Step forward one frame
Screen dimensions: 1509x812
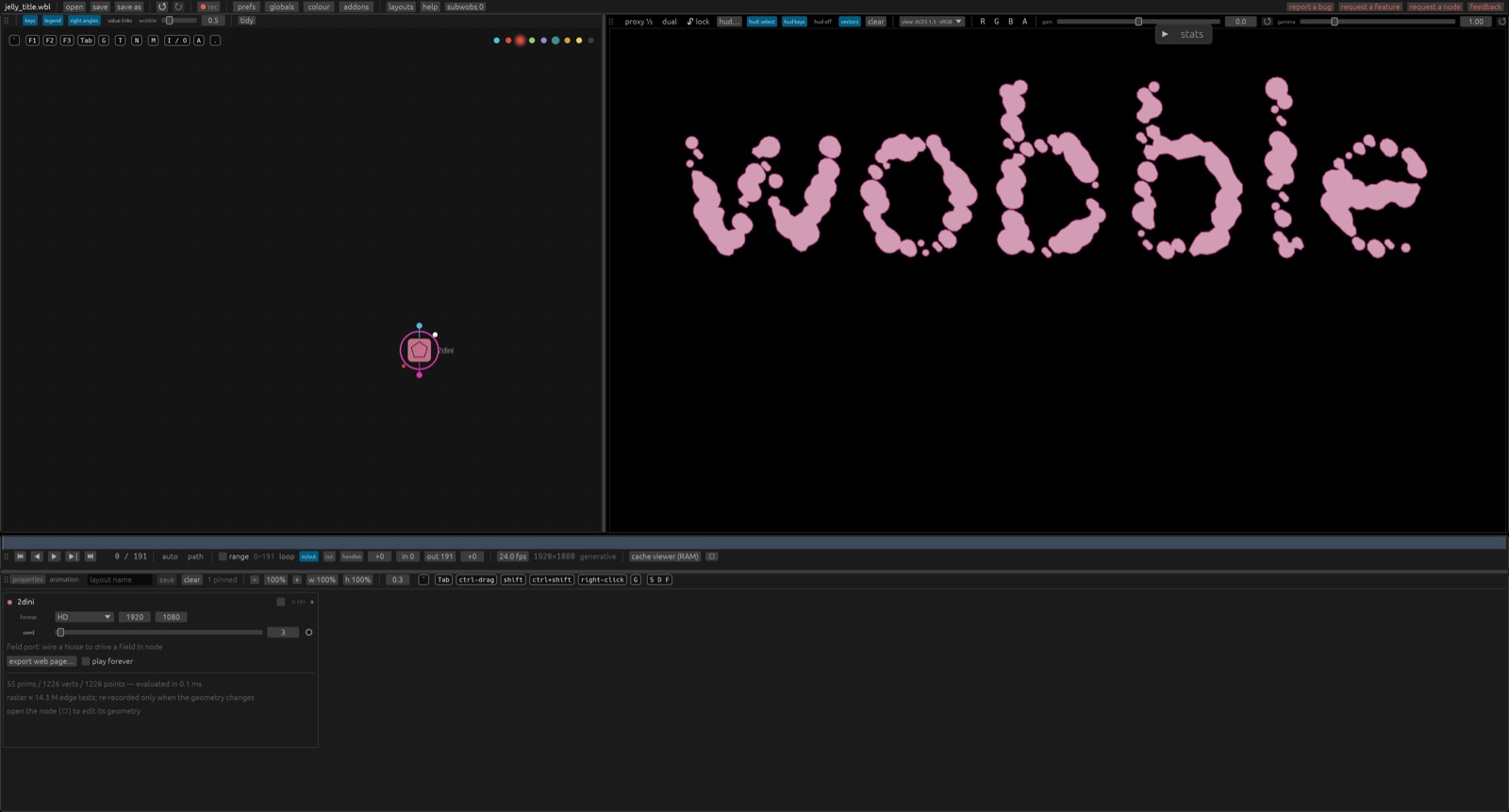pos(72,556)
